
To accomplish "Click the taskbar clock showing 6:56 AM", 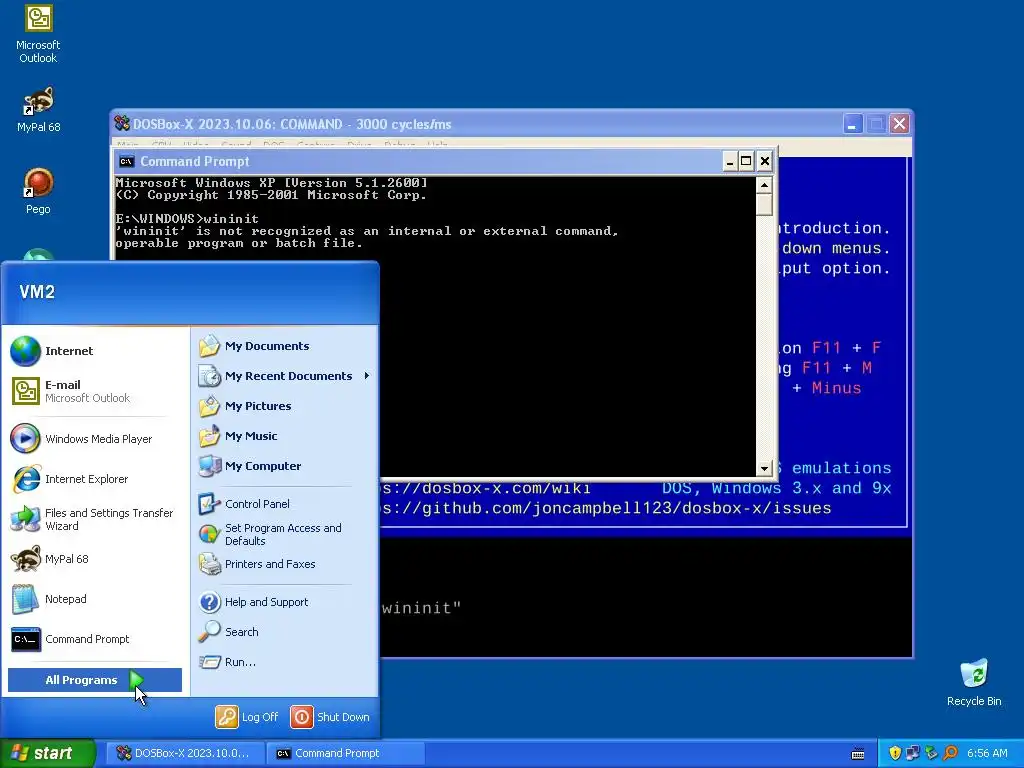I will tap(987, 753).
